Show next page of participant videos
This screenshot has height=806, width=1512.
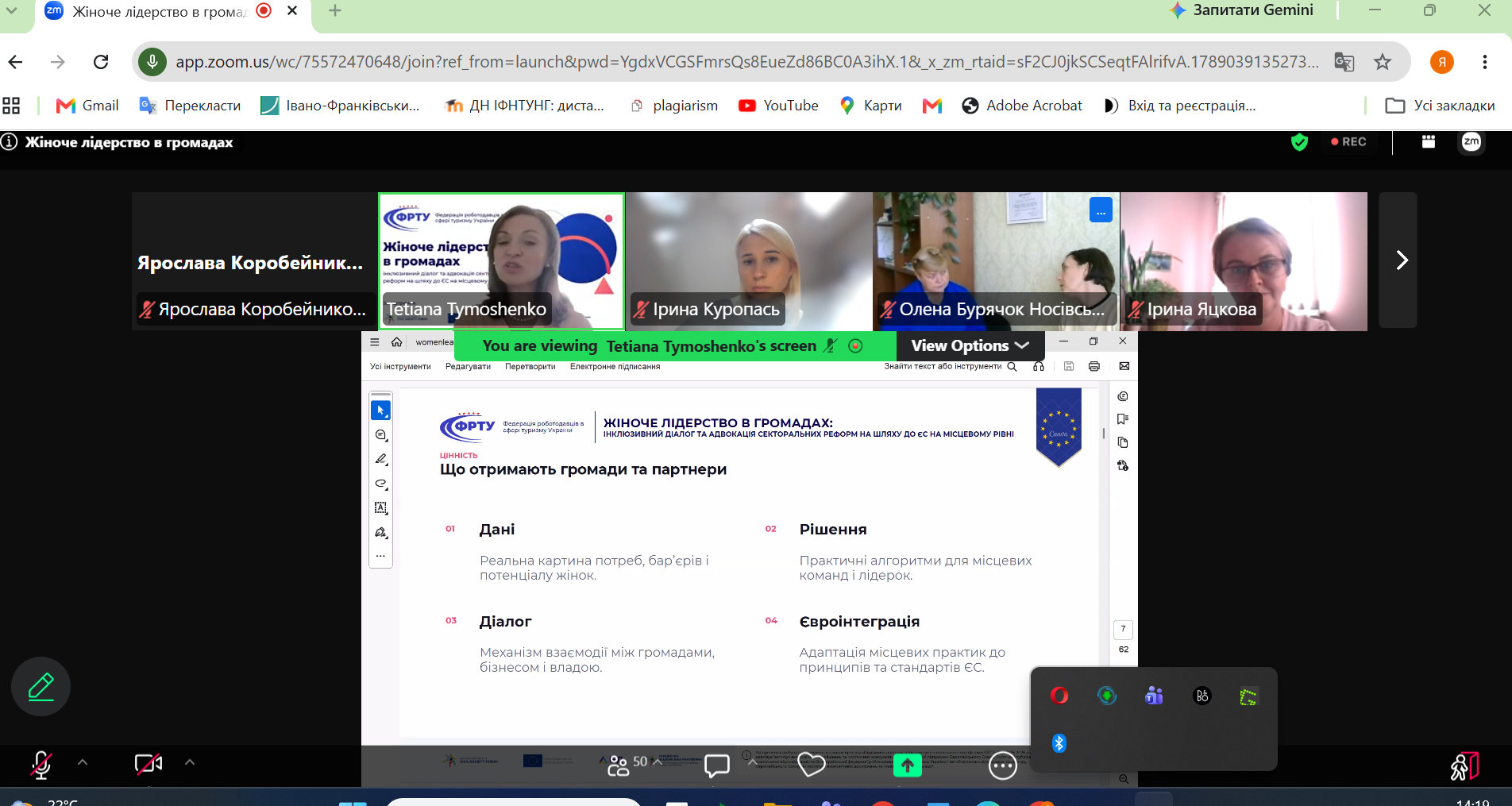(x=1398, y=260)
